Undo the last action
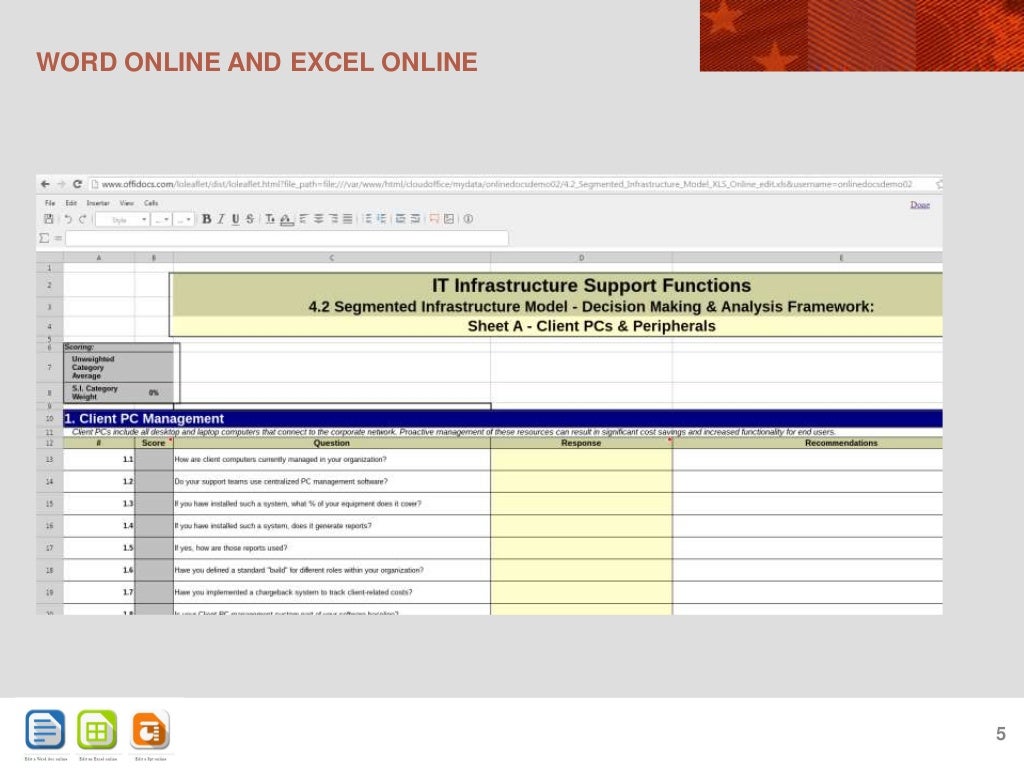 pos(68,219)
